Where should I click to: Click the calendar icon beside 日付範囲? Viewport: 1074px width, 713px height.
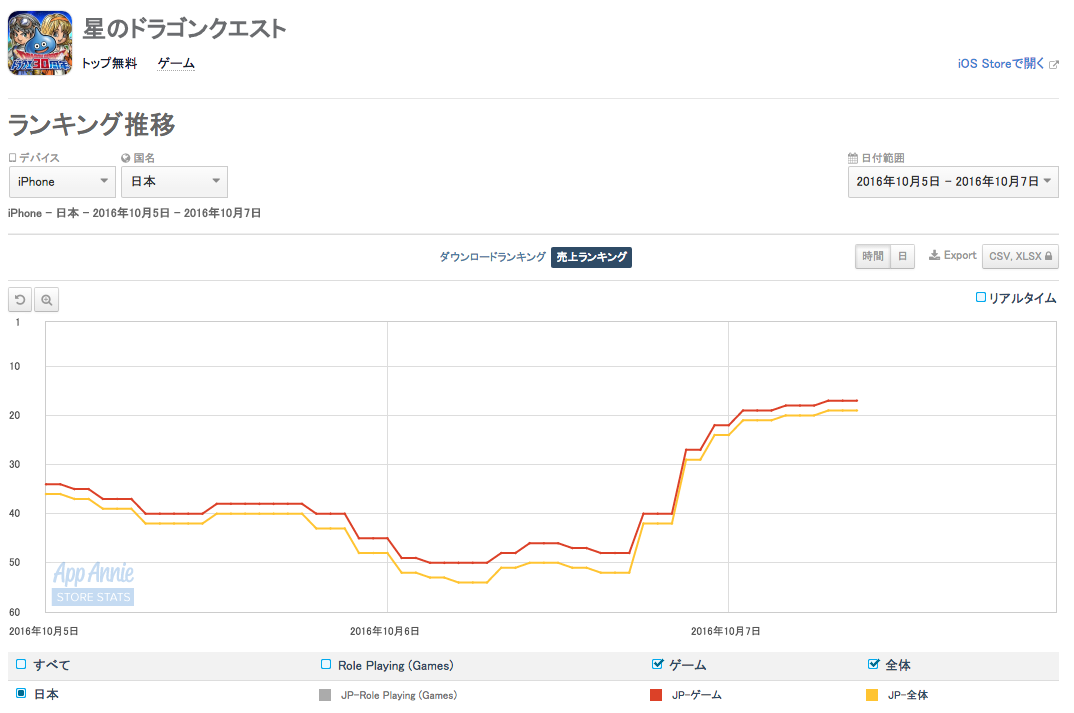pos(853,158)
